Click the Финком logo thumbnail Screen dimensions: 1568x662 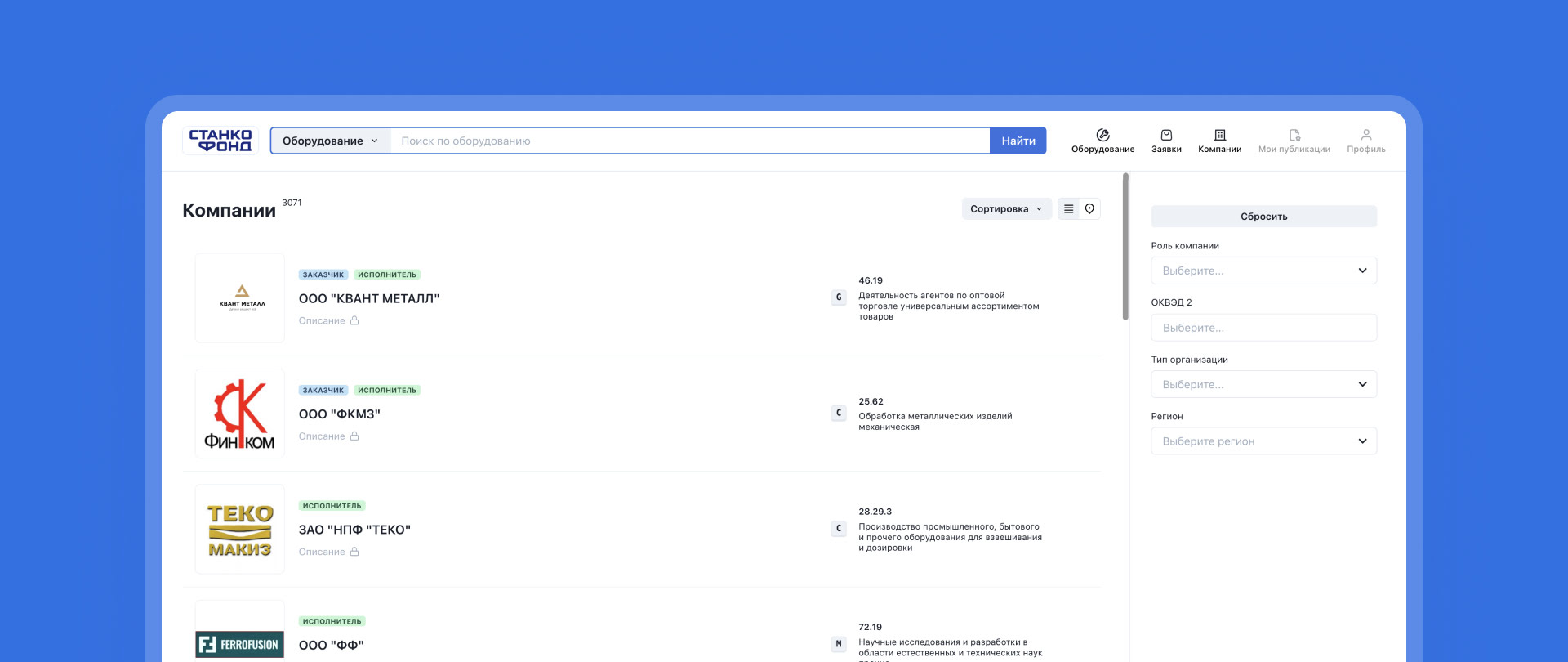pos(240,414)
